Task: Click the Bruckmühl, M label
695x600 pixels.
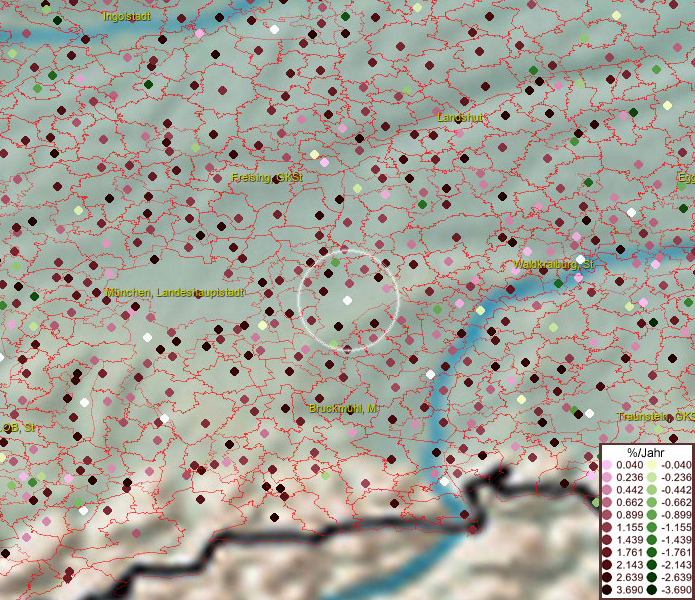Action: point(343,408)
